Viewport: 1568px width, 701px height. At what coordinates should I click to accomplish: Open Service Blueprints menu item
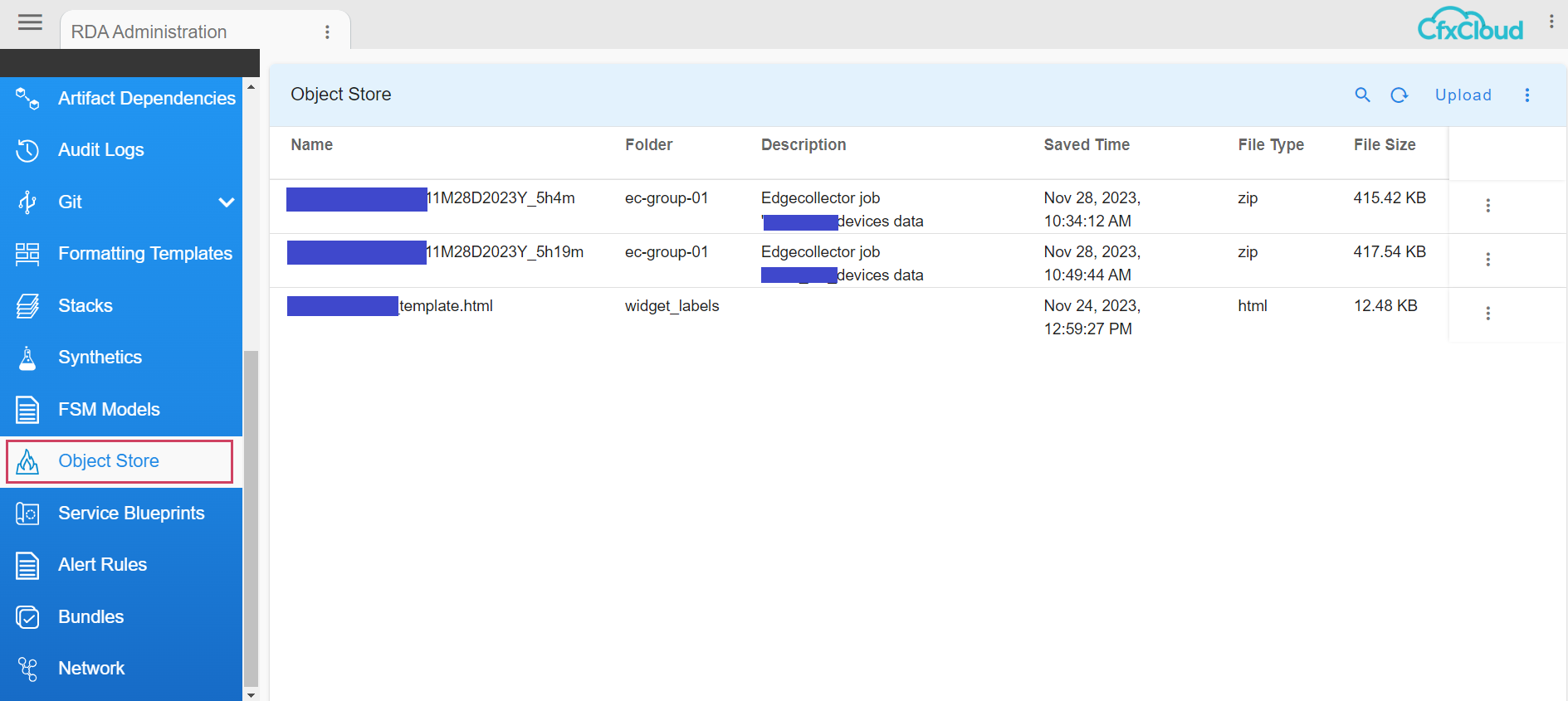point(130,514)
